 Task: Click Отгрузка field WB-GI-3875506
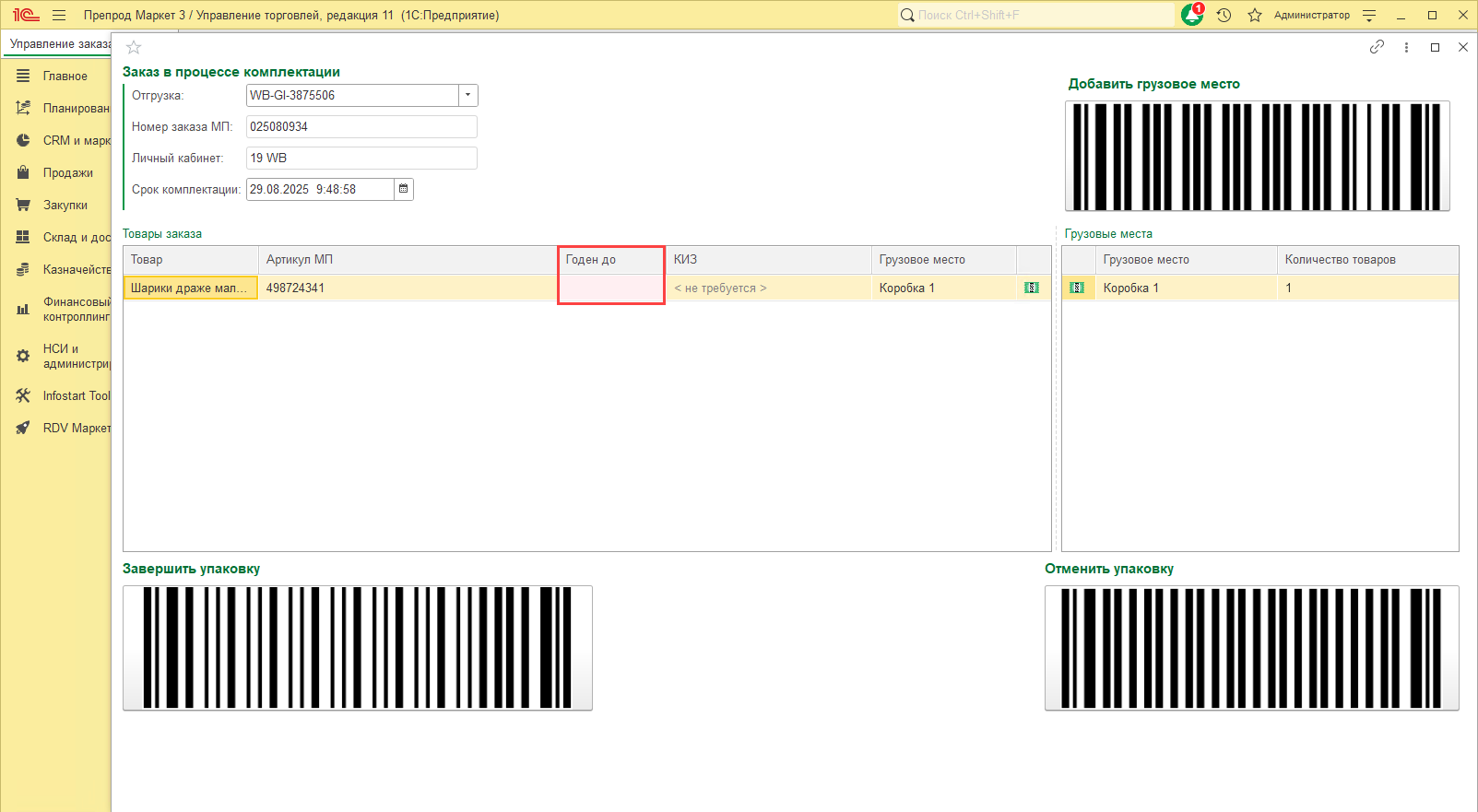tap(353, 95)
